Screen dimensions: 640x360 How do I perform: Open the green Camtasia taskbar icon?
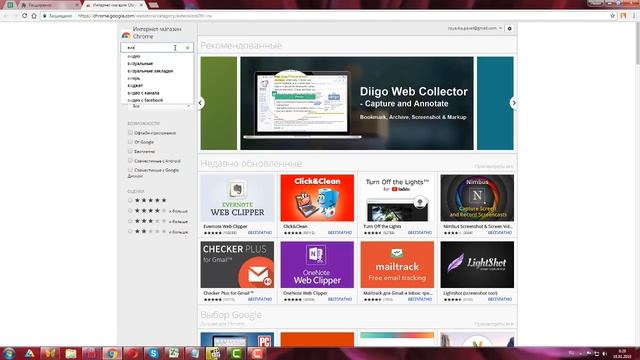(x=236, y=353)
